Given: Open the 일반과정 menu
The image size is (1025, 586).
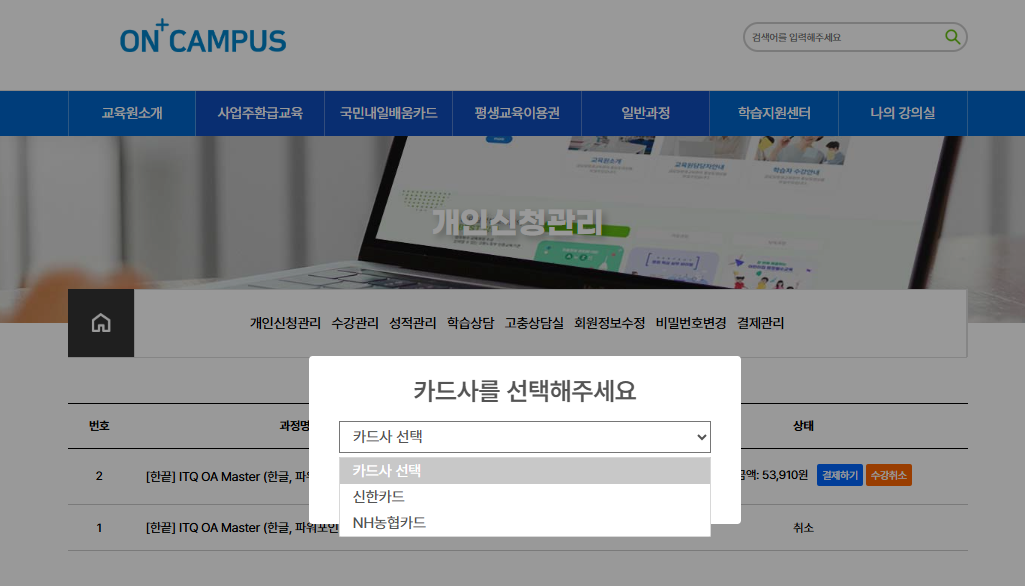Looking at the screenshot, I should click(x=645, y=113).
